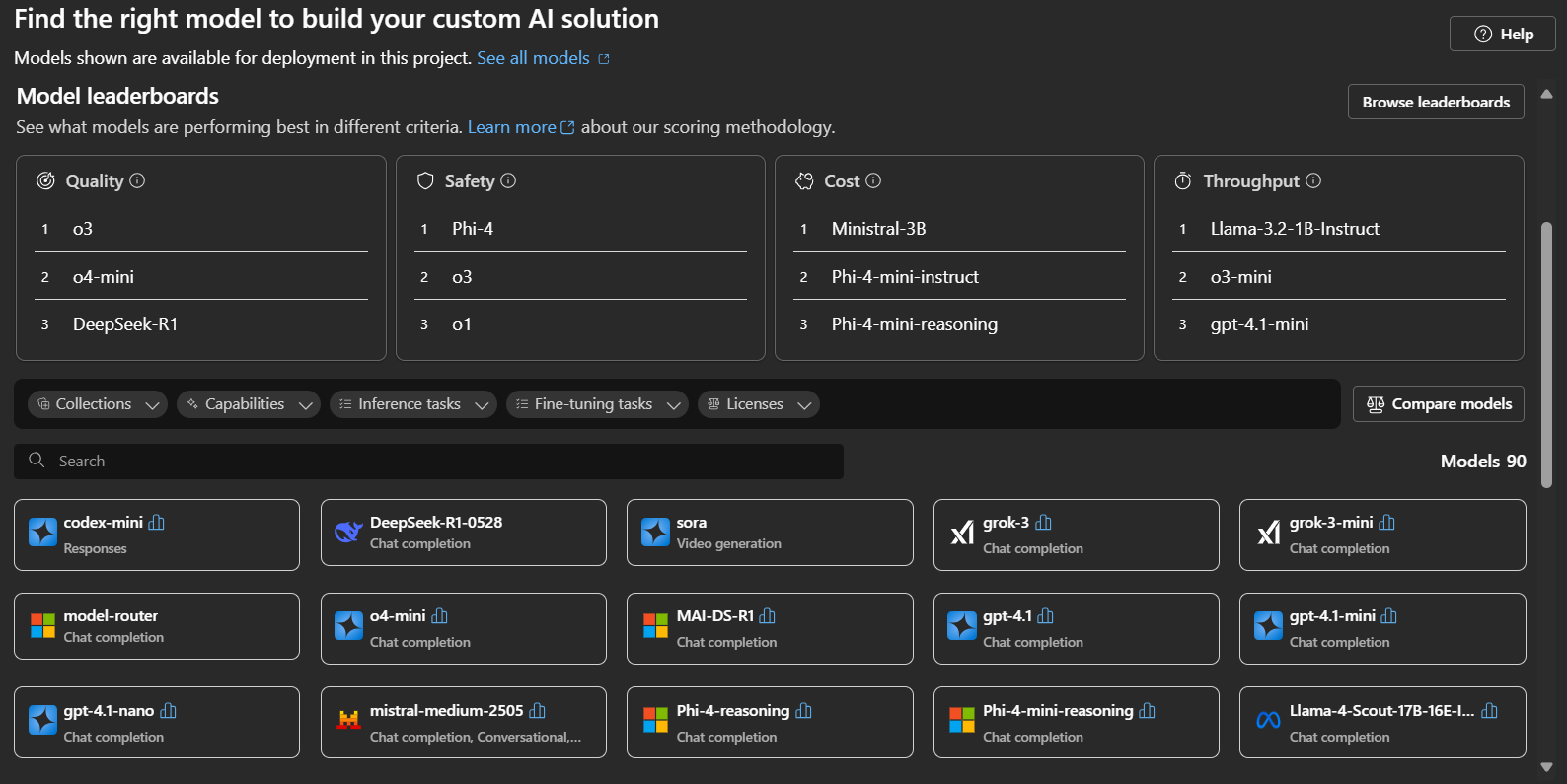Image resolution: width=1567 pixels, height=784 pixels.
Task: Click benchmark icon next to grok-3-mini
Action: (1386, 522)
